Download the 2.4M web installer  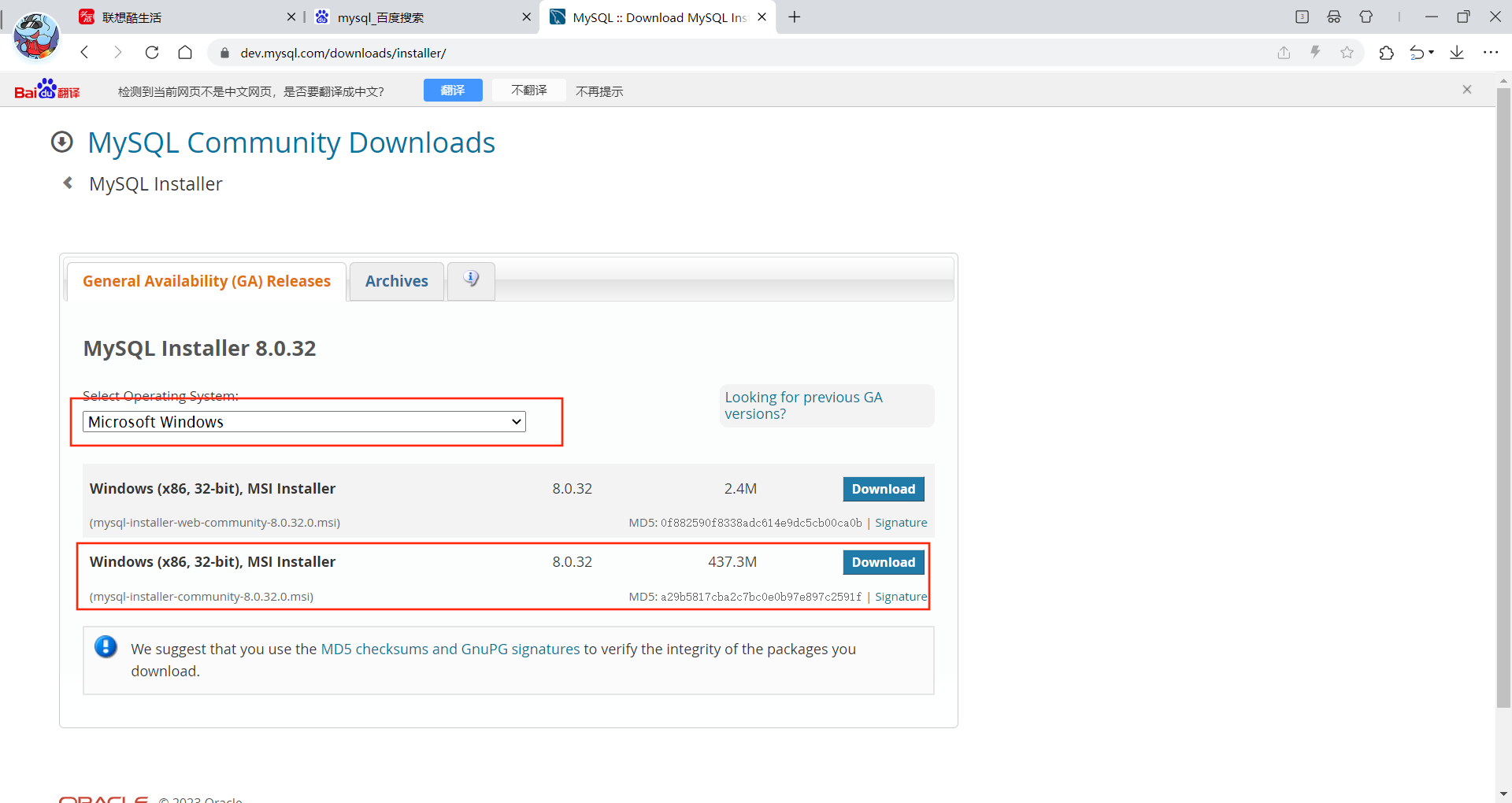tap(884, 489)
